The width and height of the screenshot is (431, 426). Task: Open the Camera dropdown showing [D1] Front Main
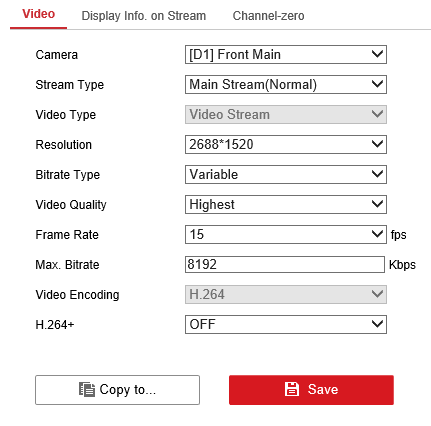(x=286, y=54)
